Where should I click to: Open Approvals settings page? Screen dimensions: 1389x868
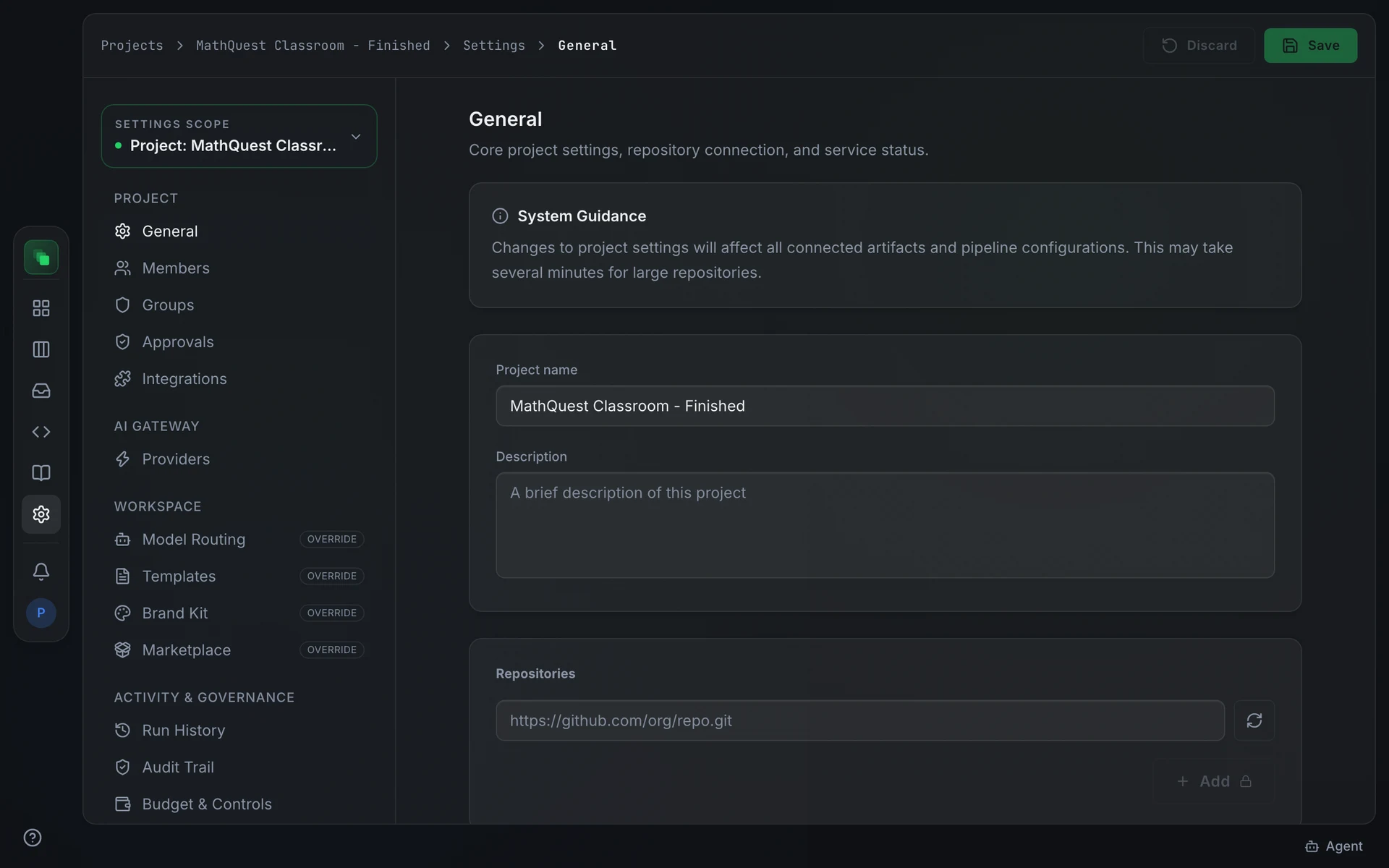(239, 342)
